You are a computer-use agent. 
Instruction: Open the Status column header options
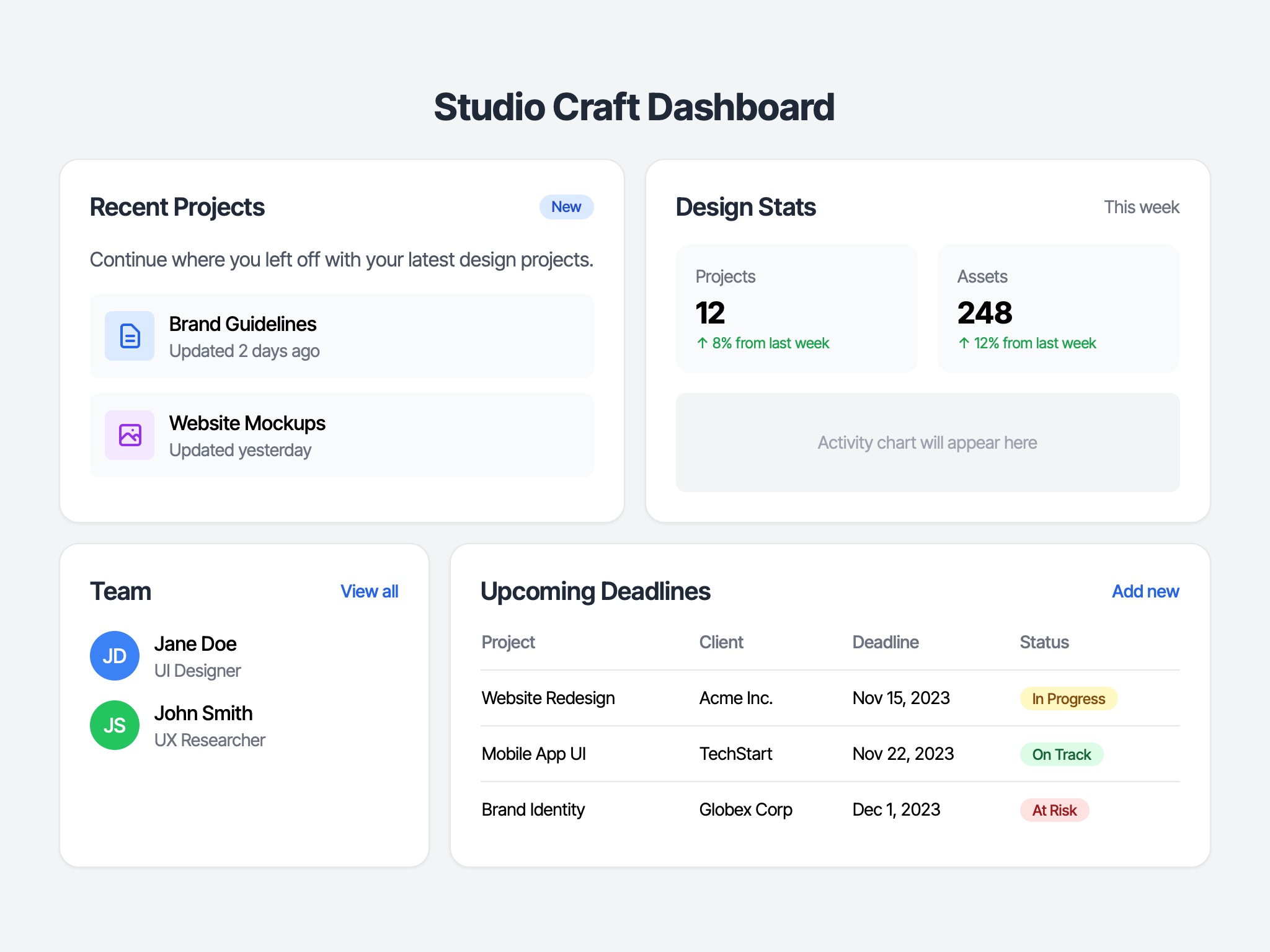click(1044, 642)
